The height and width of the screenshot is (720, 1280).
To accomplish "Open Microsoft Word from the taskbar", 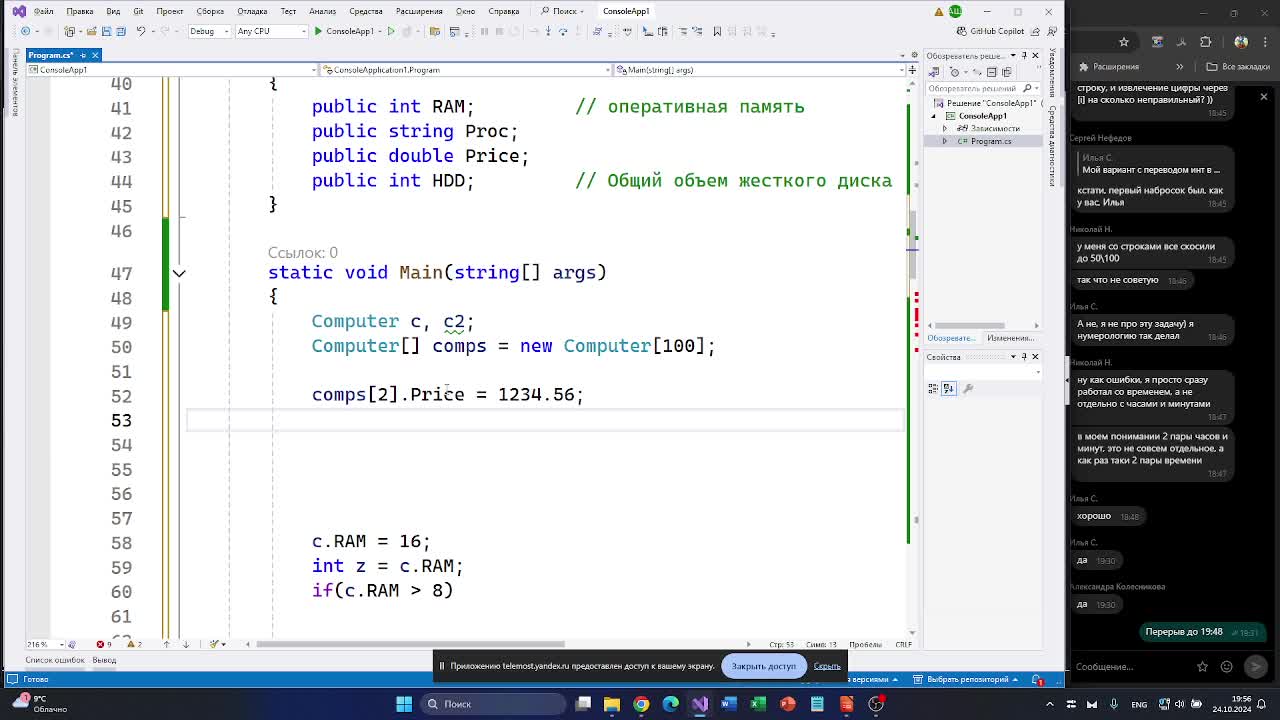I will click(729, 704).
